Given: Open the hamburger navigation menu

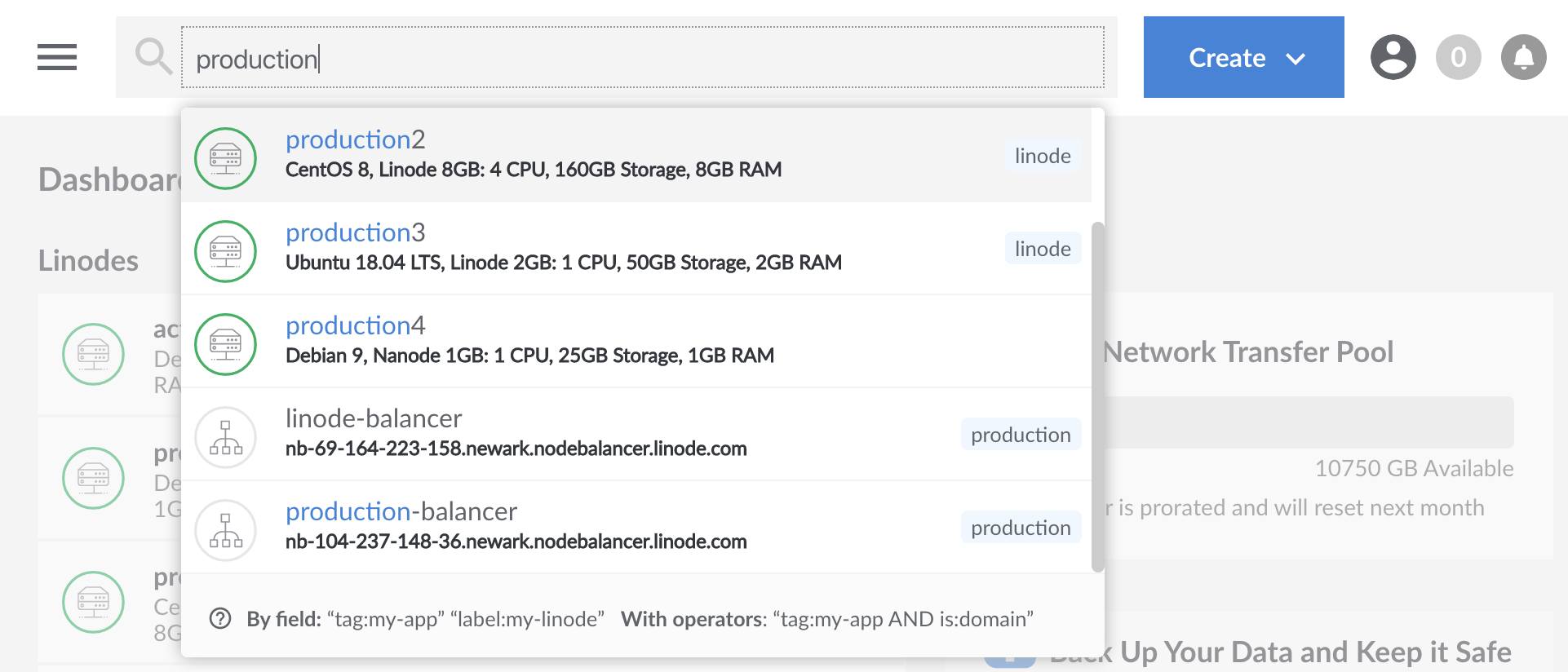Looking at the screenshot, I should (57, 57).
